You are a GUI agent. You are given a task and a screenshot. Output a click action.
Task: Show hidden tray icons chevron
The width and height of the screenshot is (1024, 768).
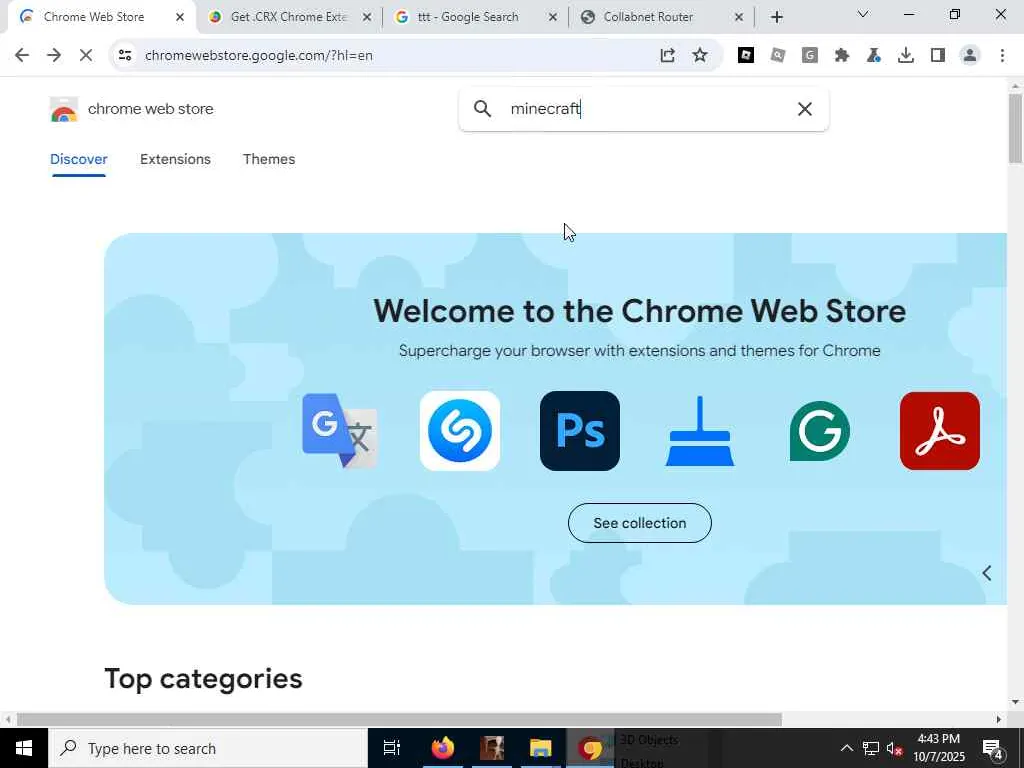[846, 748]
